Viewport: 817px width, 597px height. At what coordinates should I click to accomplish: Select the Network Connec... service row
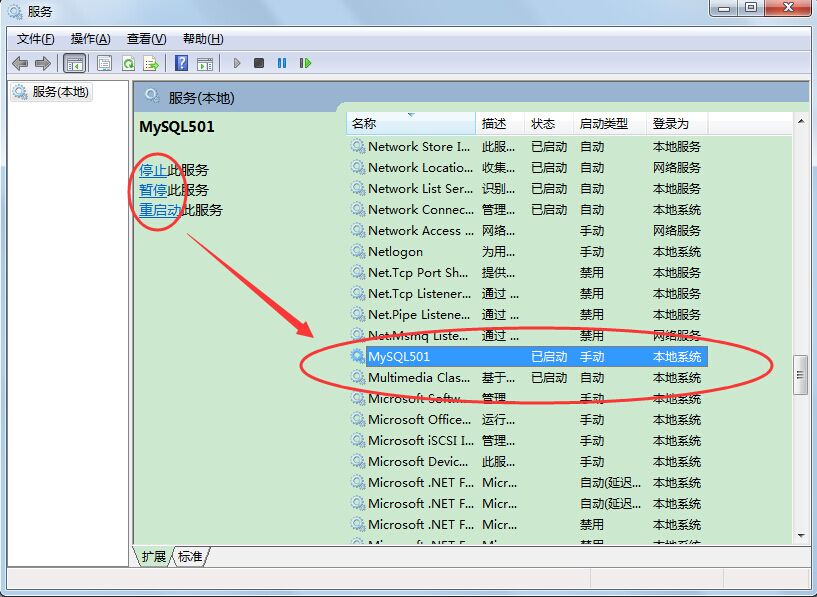click(529, 210)
